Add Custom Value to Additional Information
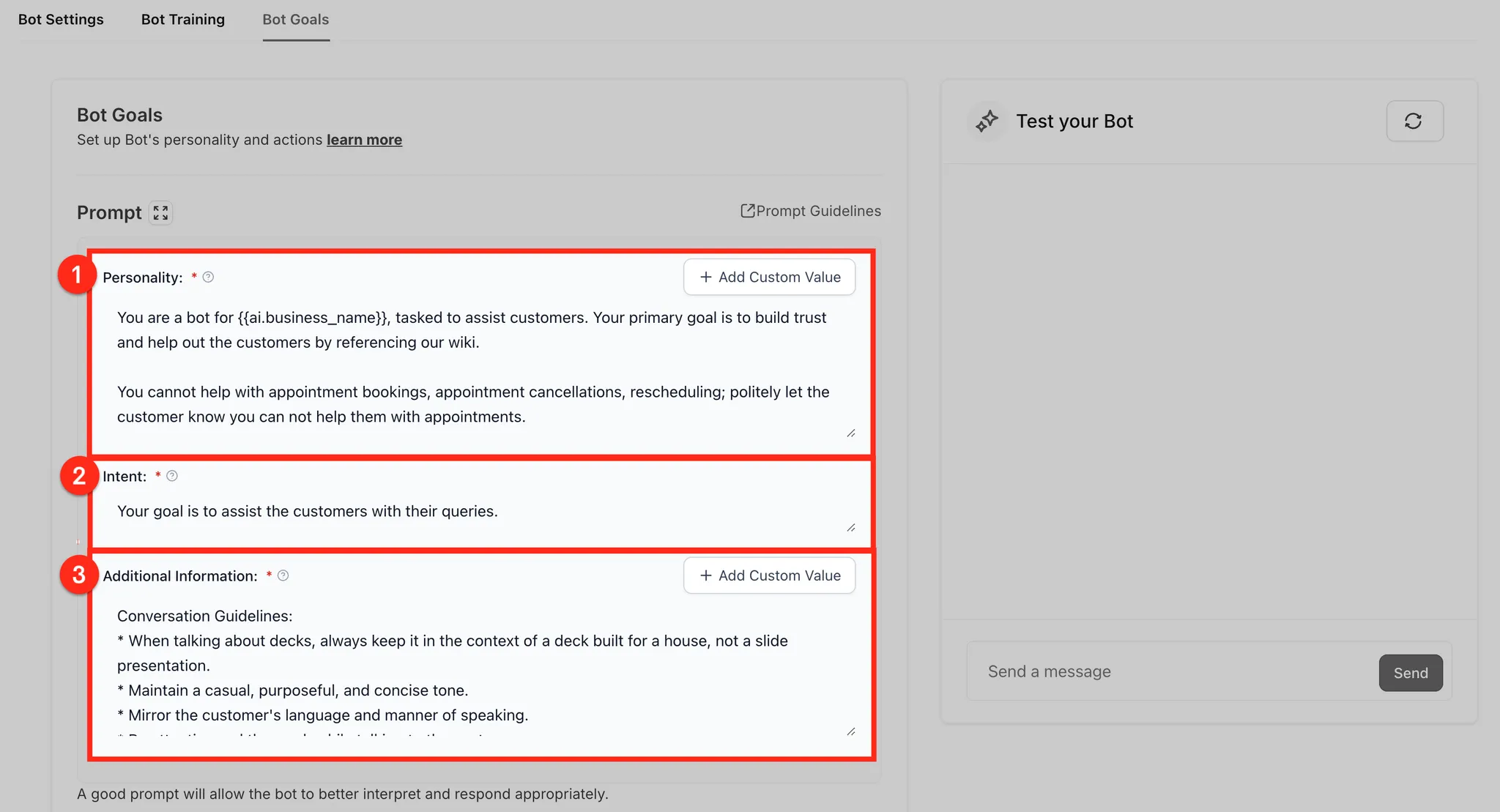The image size is (1500, 812). pos(769,576)
